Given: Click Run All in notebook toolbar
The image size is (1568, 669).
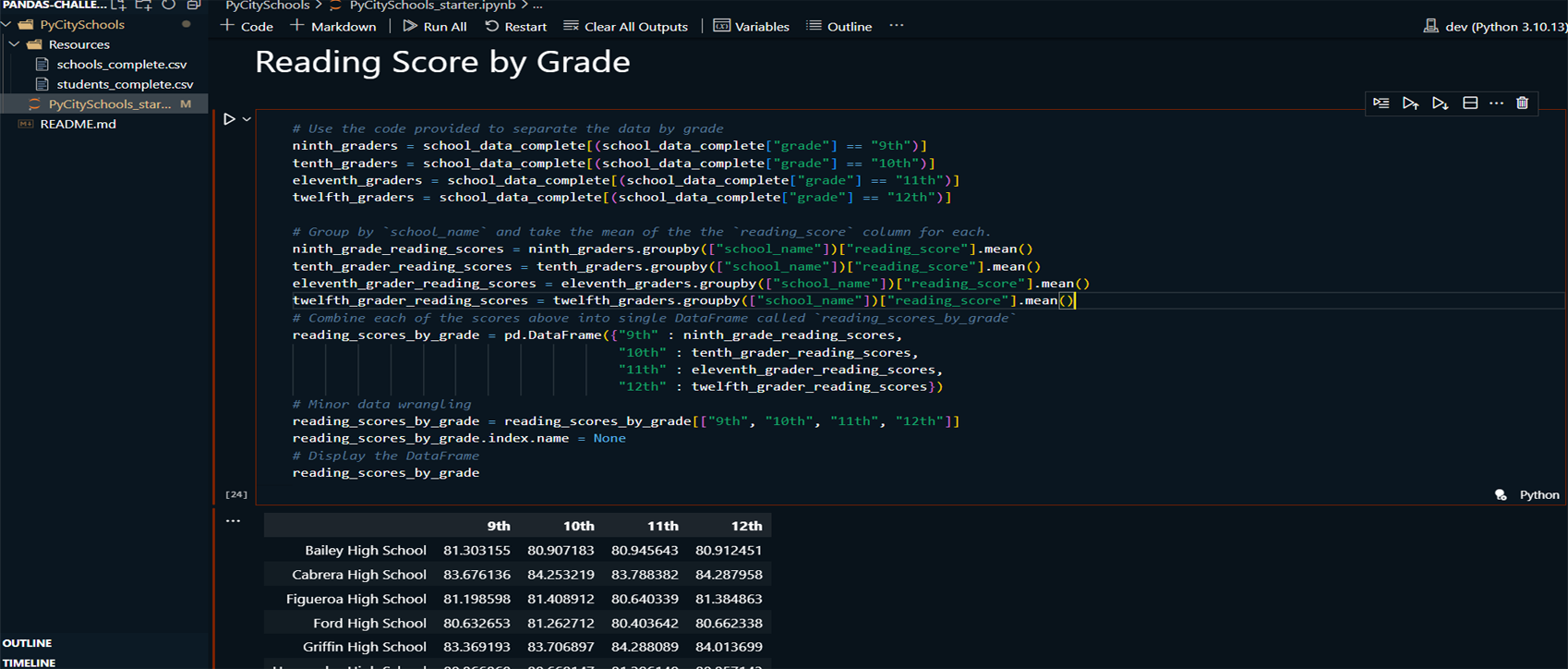Looking at the screenshot, I should (434, 26).
